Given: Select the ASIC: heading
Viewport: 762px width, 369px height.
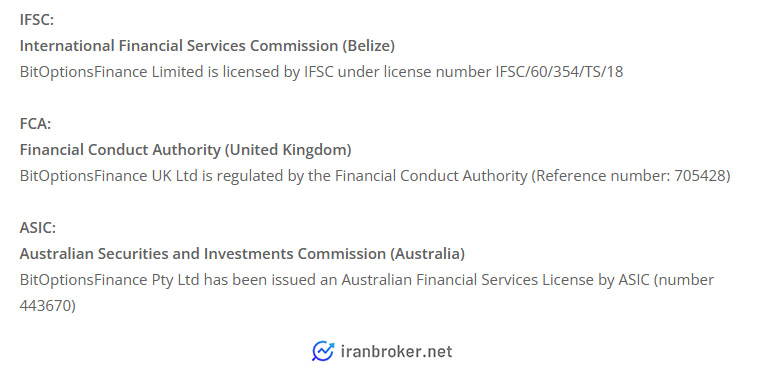Looking at the screenshot, I should point(38,228).
